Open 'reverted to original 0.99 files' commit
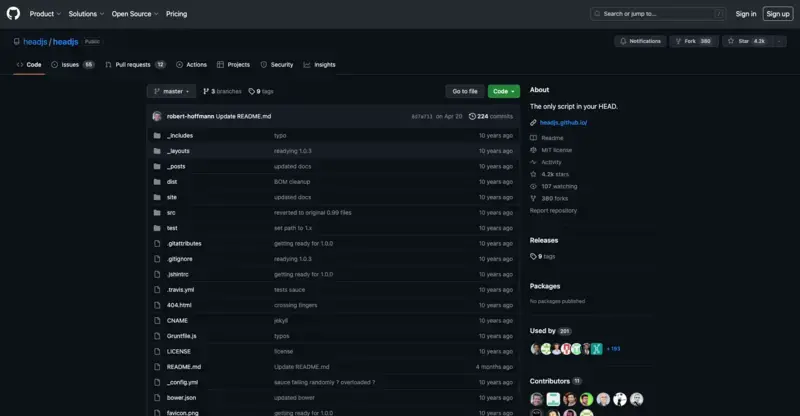Image resolution: width=800 pixels, height=416 pixels. coord(313,212)
